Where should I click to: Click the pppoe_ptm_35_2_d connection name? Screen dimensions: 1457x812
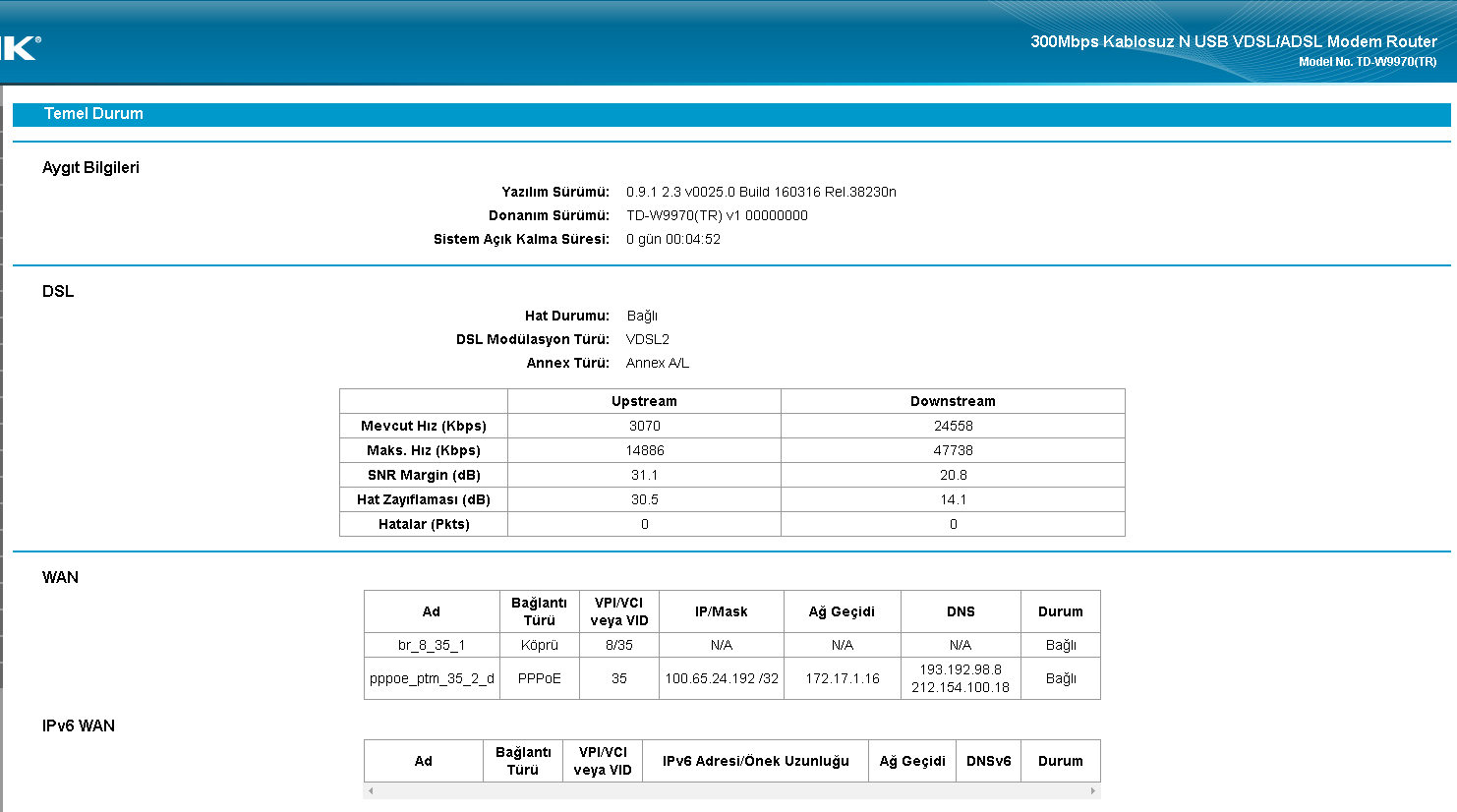tap(432, 678)
